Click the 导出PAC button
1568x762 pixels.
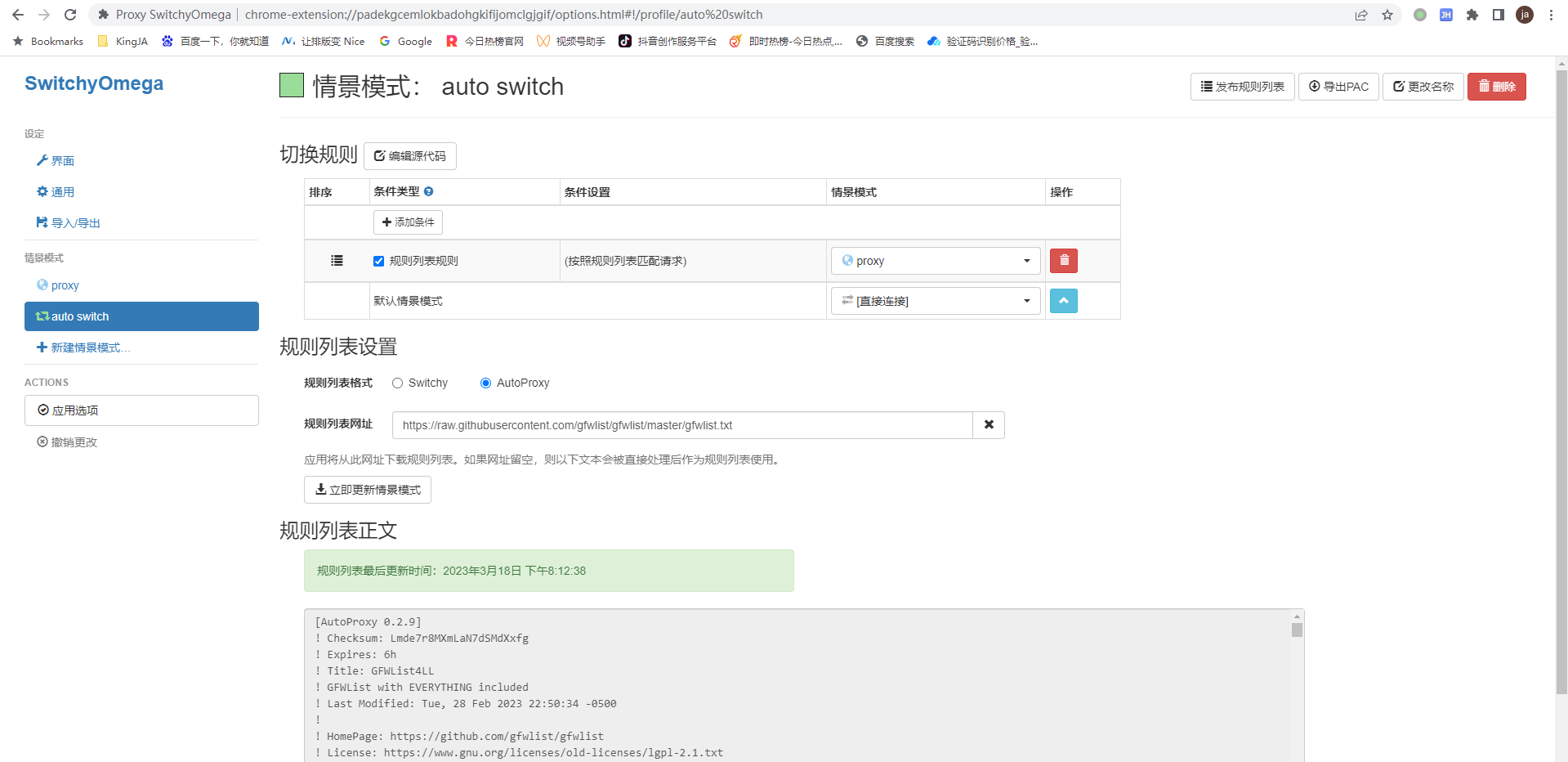tap(1338, 87)
